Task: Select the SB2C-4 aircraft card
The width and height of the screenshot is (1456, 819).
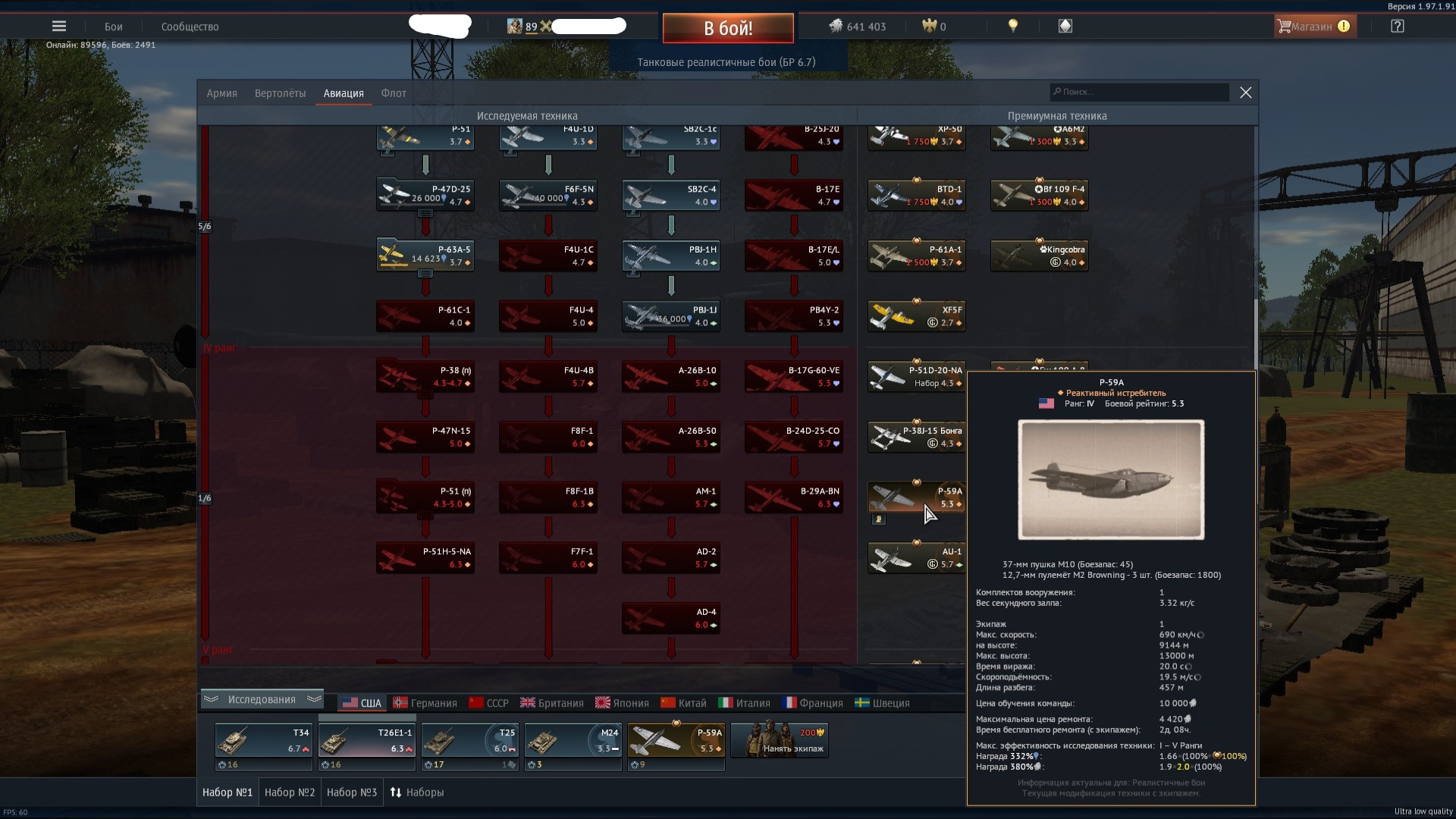Action: (x=671, y=195)
